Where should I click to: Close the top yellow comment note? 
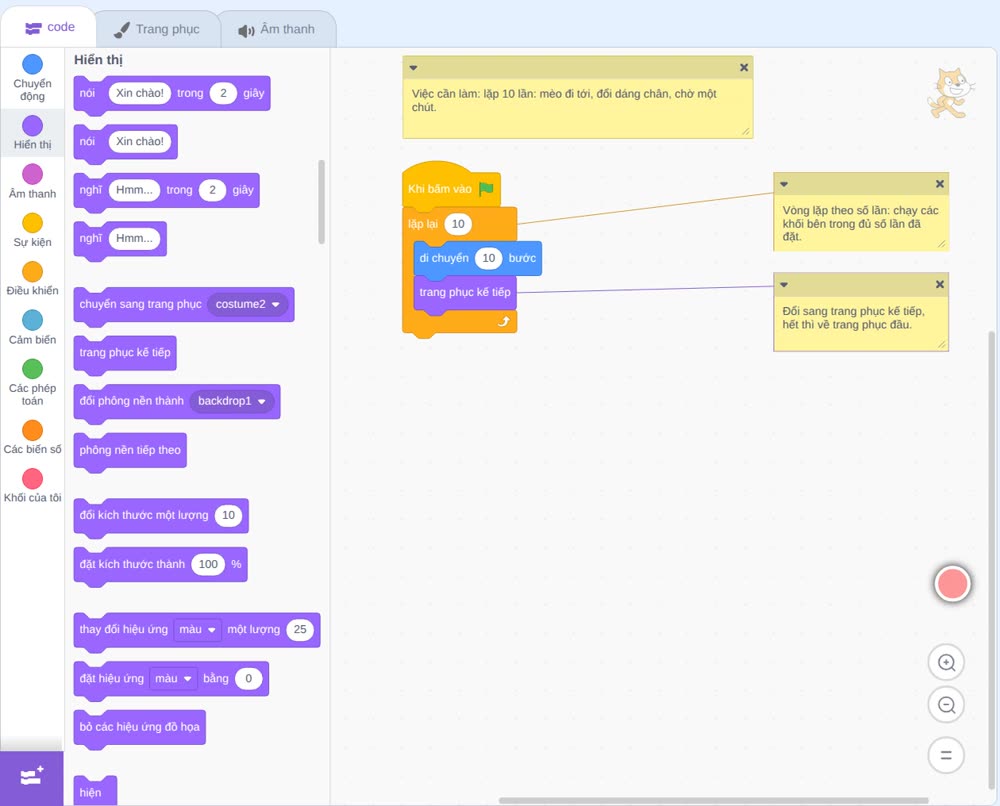click(744, 68)
